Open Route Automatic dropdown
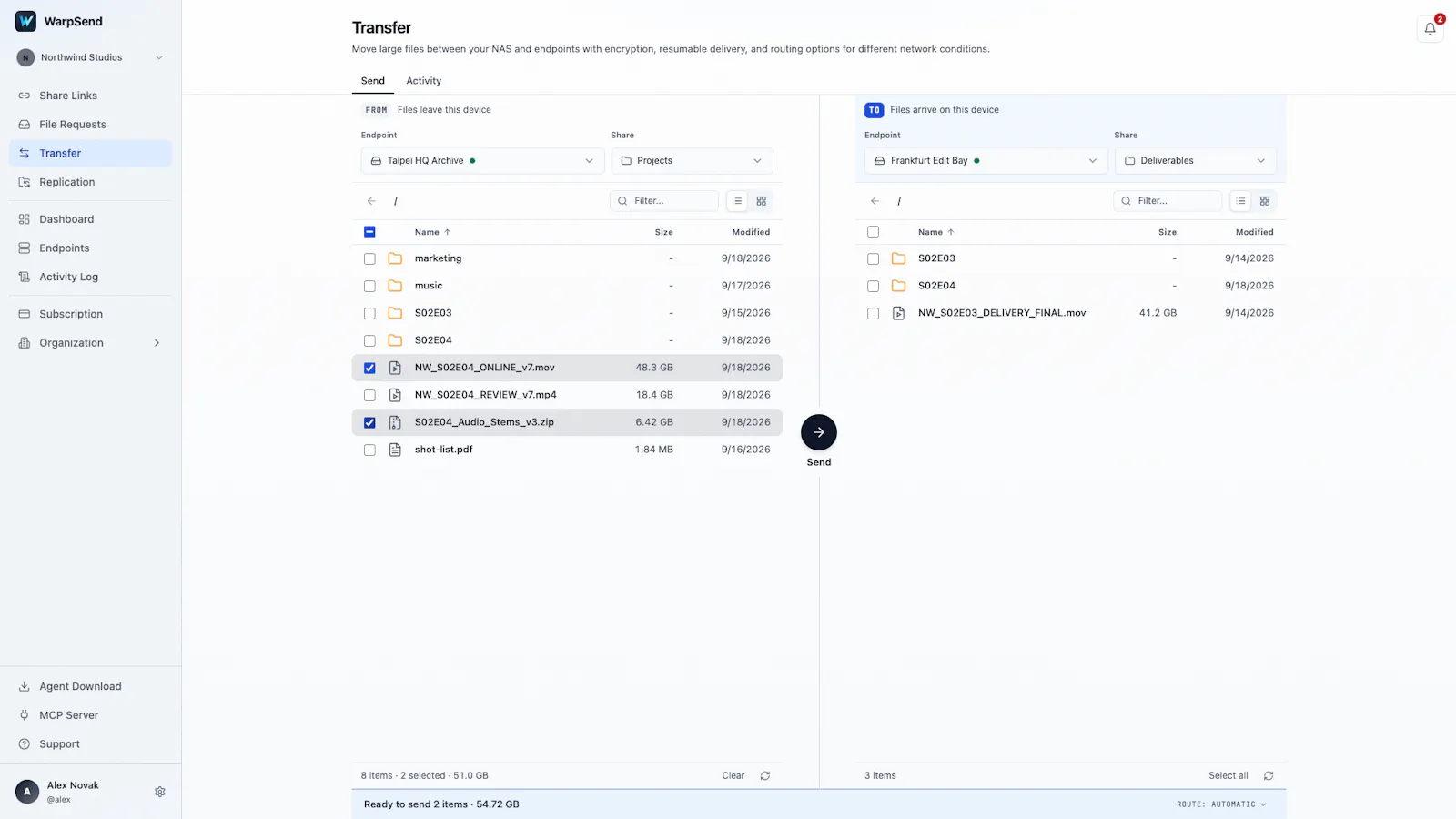The width and height of the screenshot is (1456, 819). click(1221, 804)
